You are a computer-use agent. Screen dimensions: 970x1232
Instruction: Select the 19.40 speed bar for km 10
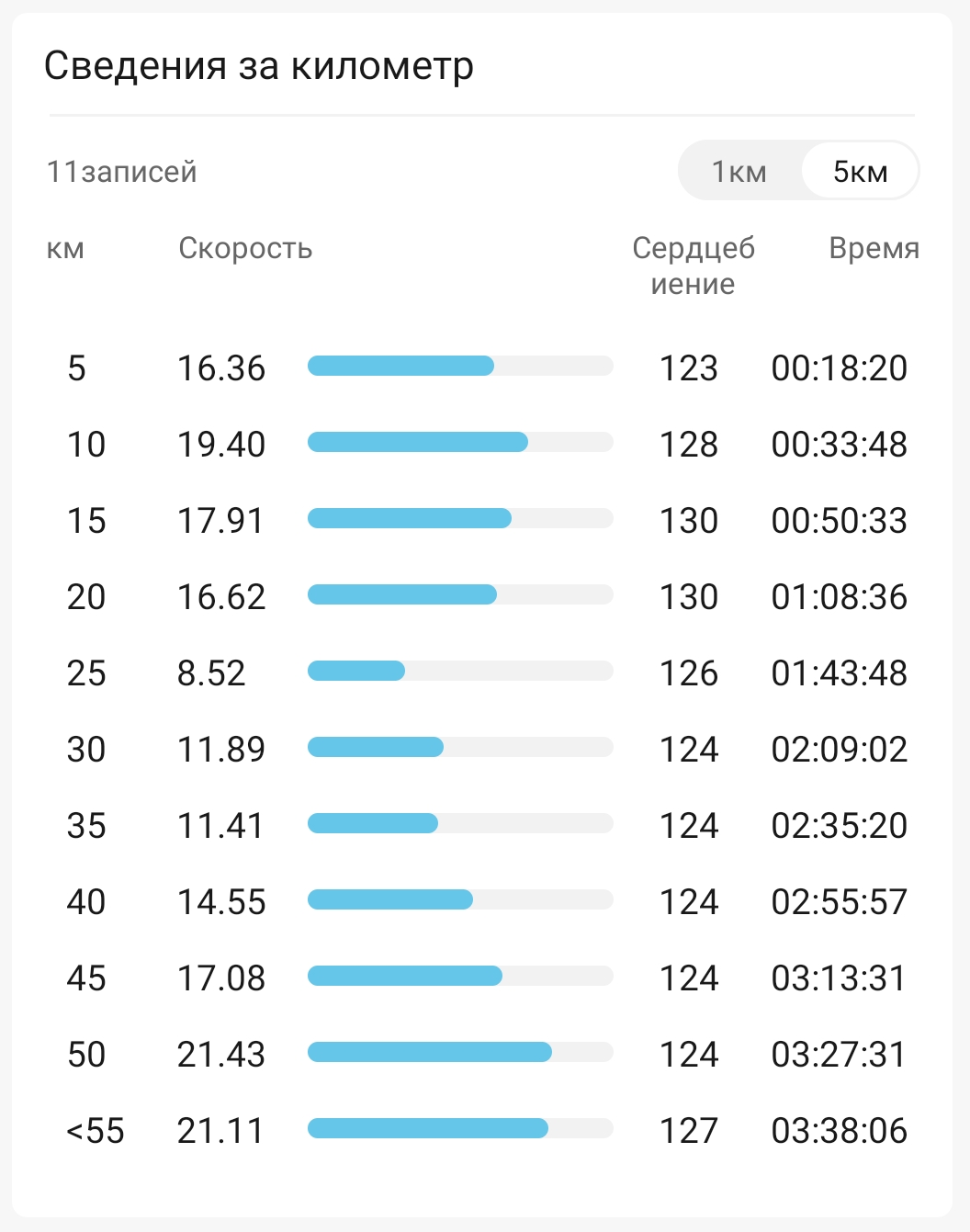coord(460,442)
